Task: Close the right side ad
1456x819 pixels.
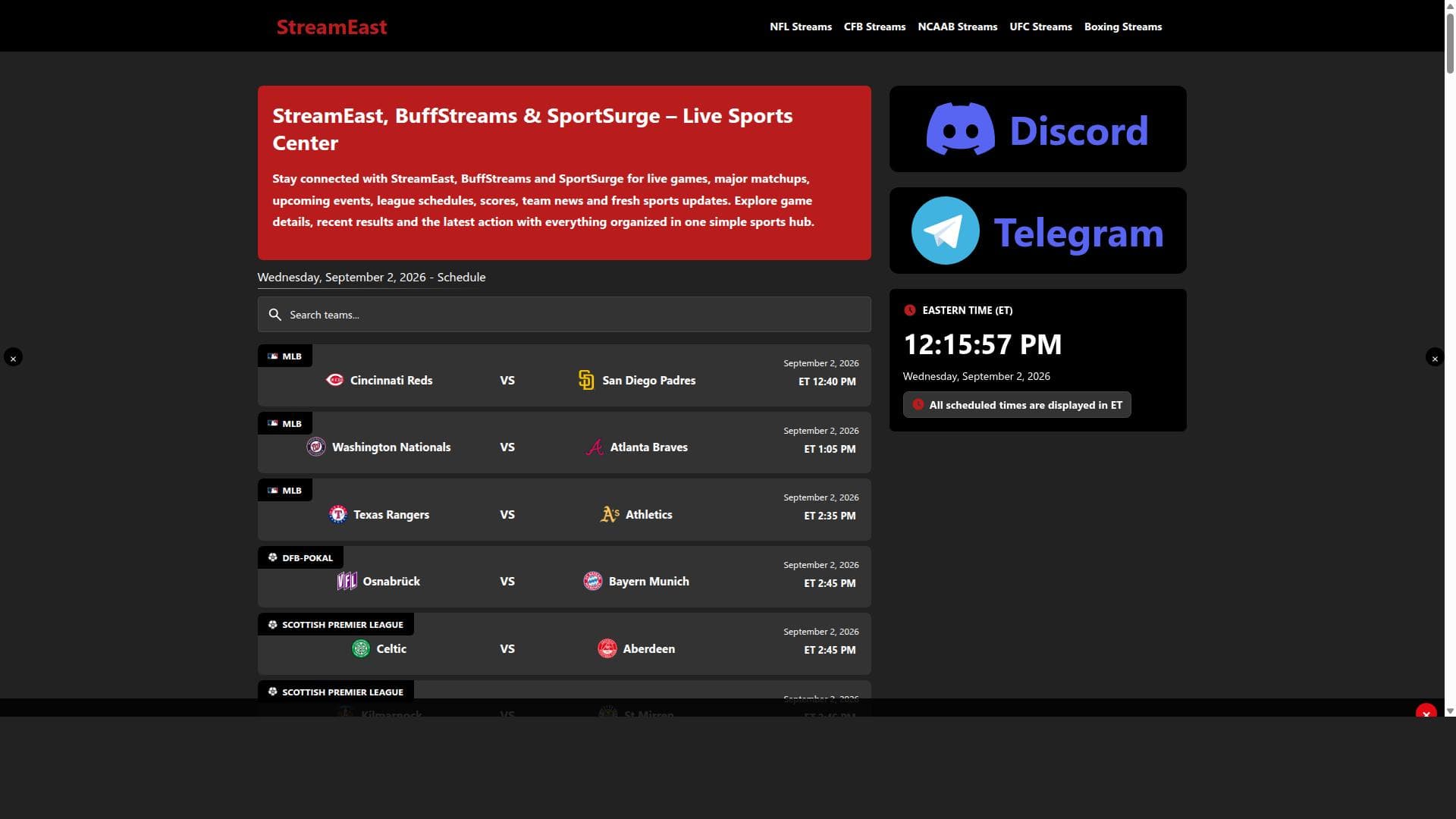Action: (1435, 357)
